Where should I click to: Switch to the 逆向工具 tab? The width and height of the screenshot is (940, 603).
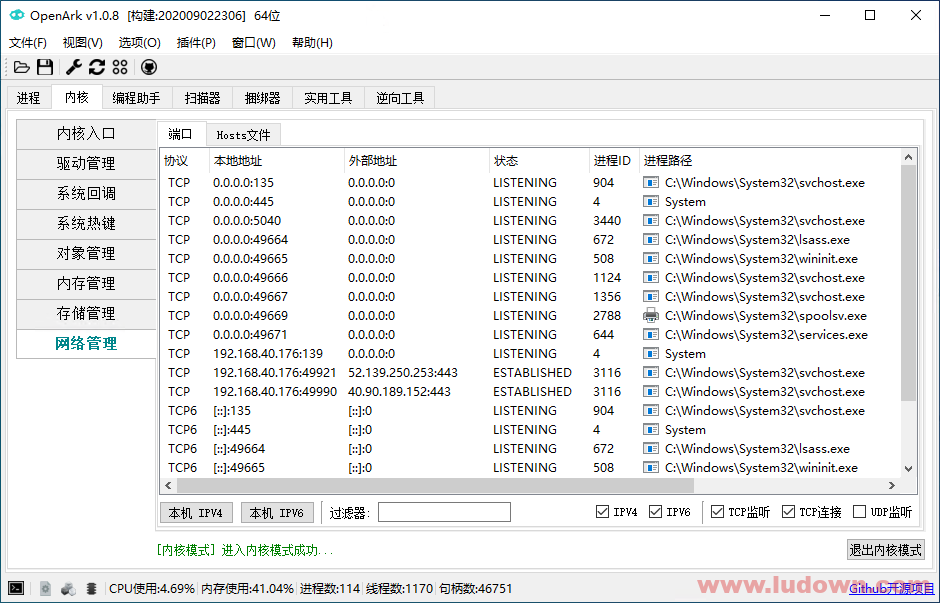(400, 98)
